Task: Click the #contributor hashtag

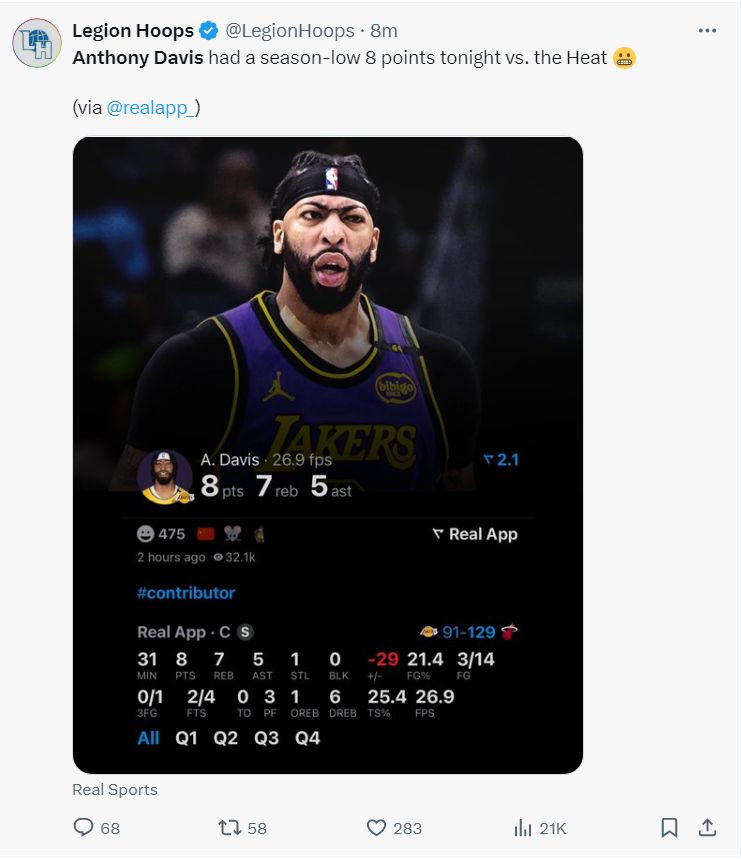Action: coord(186,593)
